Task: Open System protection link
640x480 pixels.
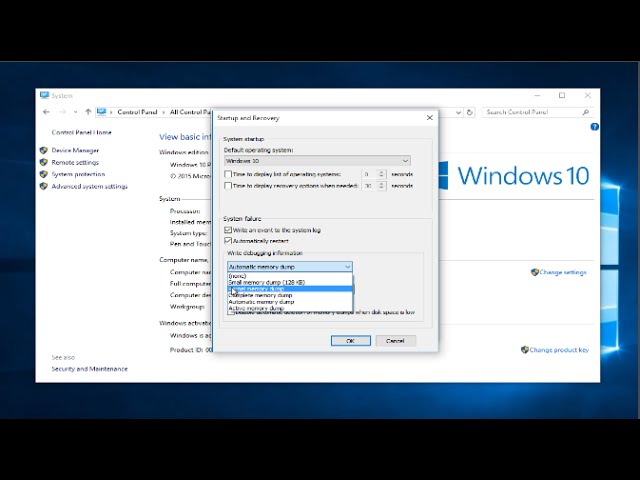Action: pos(78,174)
